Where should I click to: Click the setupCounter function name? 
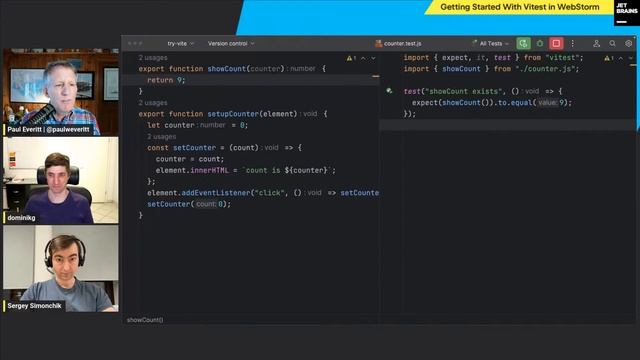(x=233, y=114)
